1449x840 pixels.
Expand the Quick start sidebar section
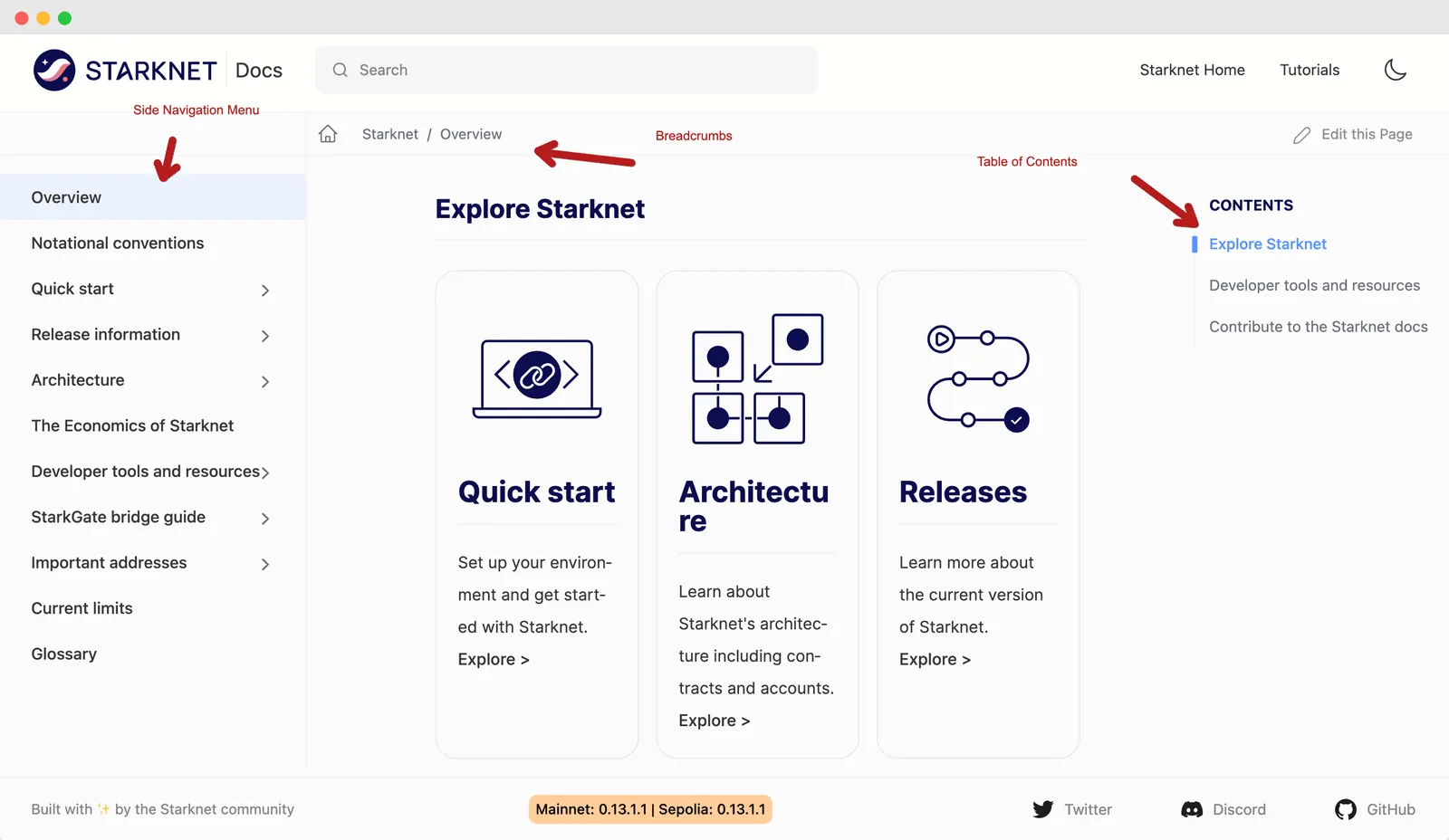265,291
